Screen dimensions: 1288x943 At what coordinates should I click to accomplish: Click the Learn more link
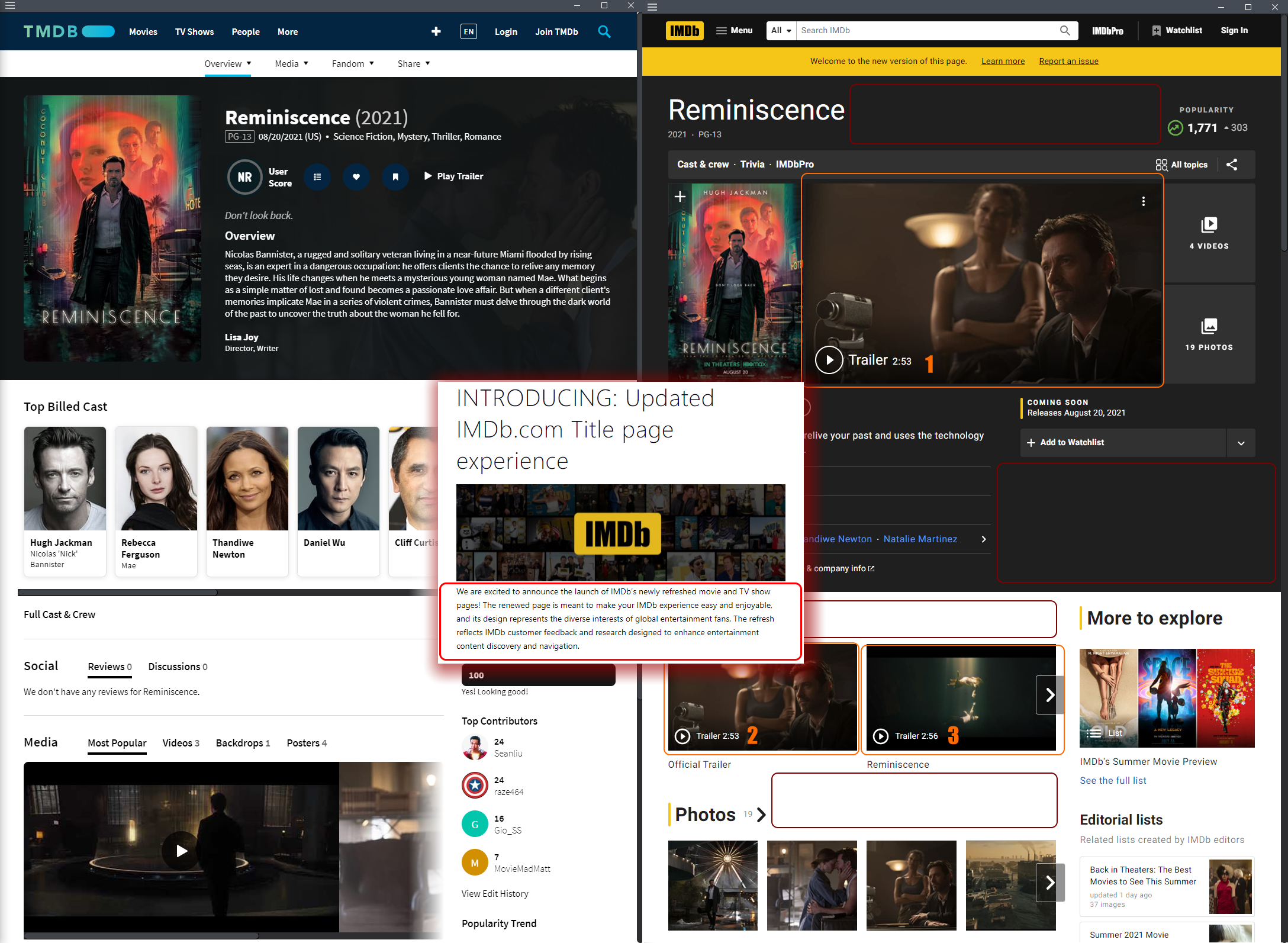[1003, 61]
